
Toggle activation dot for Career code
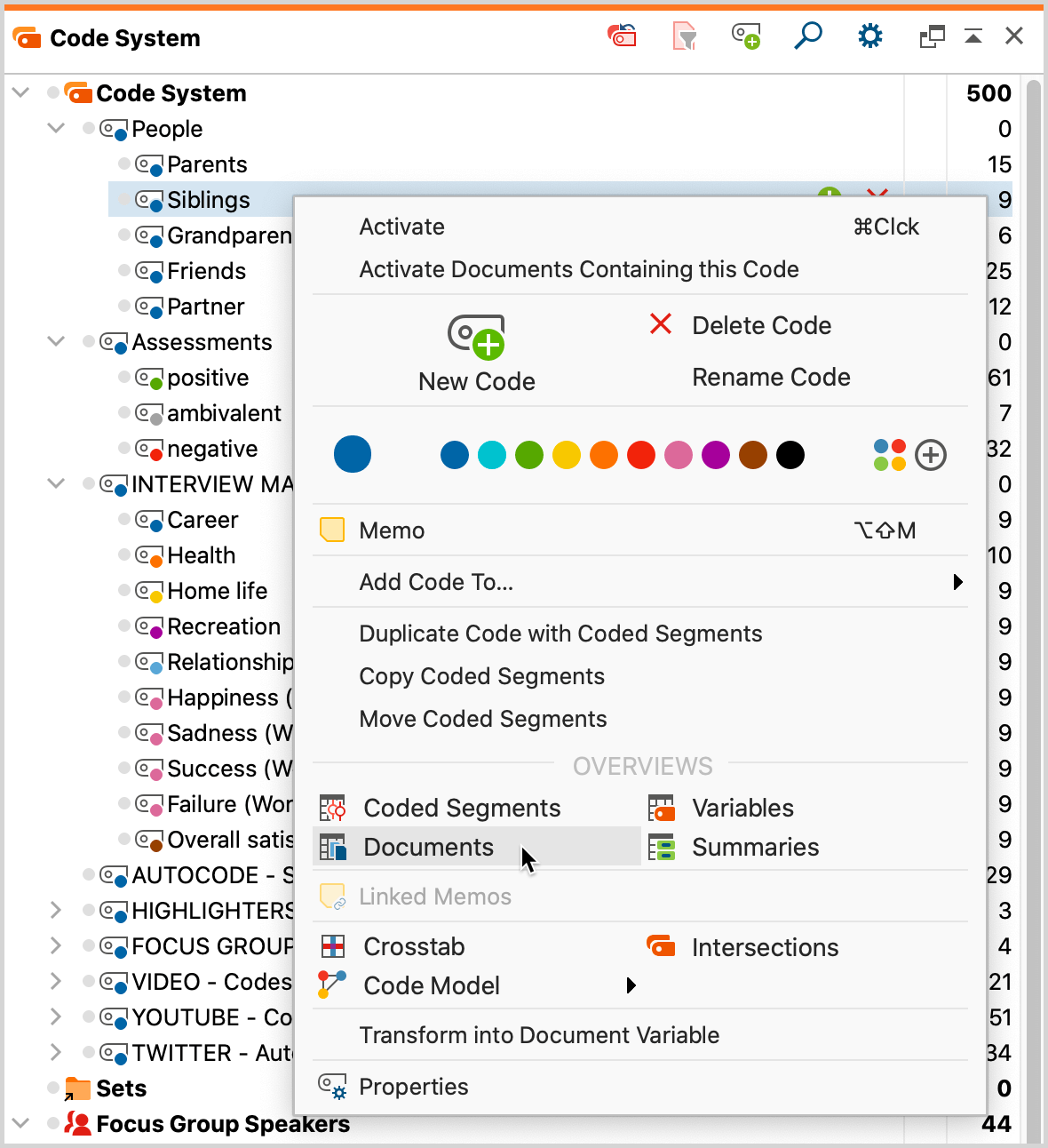(124, 519)
